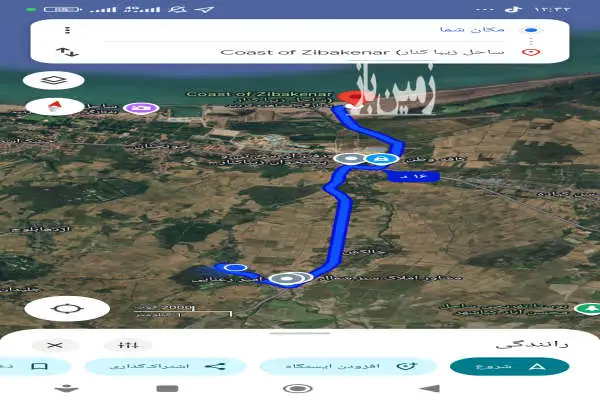Edit the origin 'Your location' field
600x400 pixels.
click(x=306, y=30)
